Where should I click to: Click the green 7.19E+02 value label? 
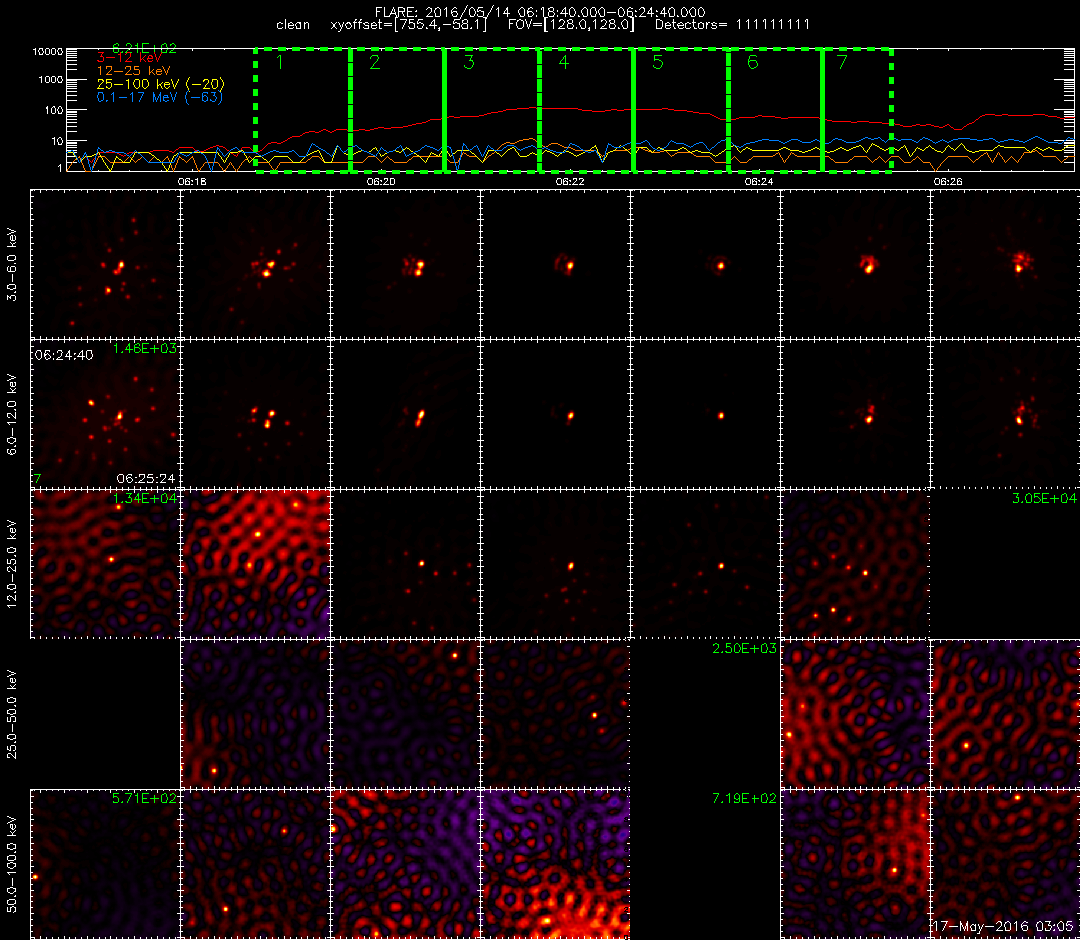pyautogui.click(x=744, y=799)
